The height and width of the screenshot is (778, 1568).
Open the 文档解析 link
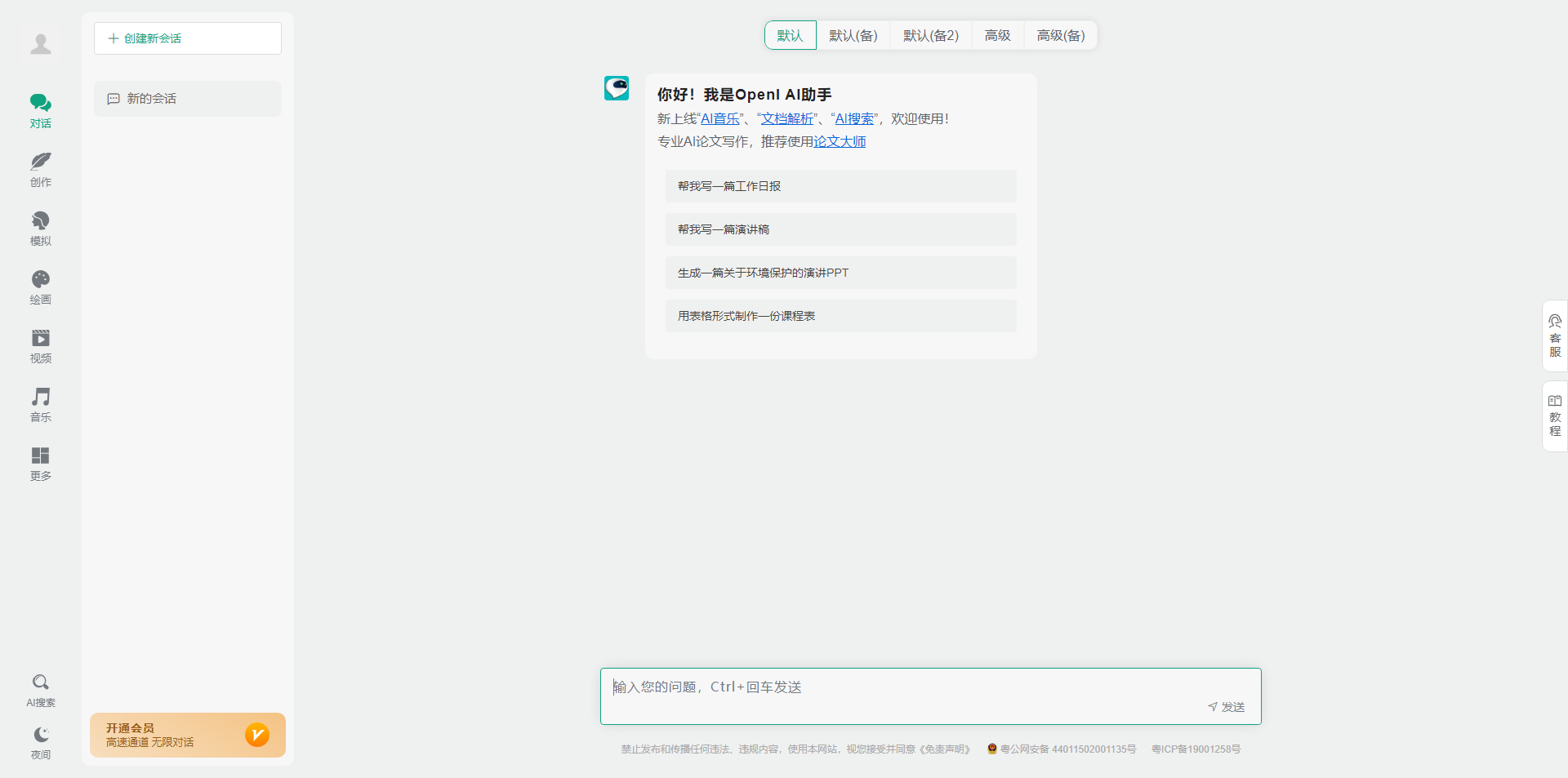tap(787, 118)
